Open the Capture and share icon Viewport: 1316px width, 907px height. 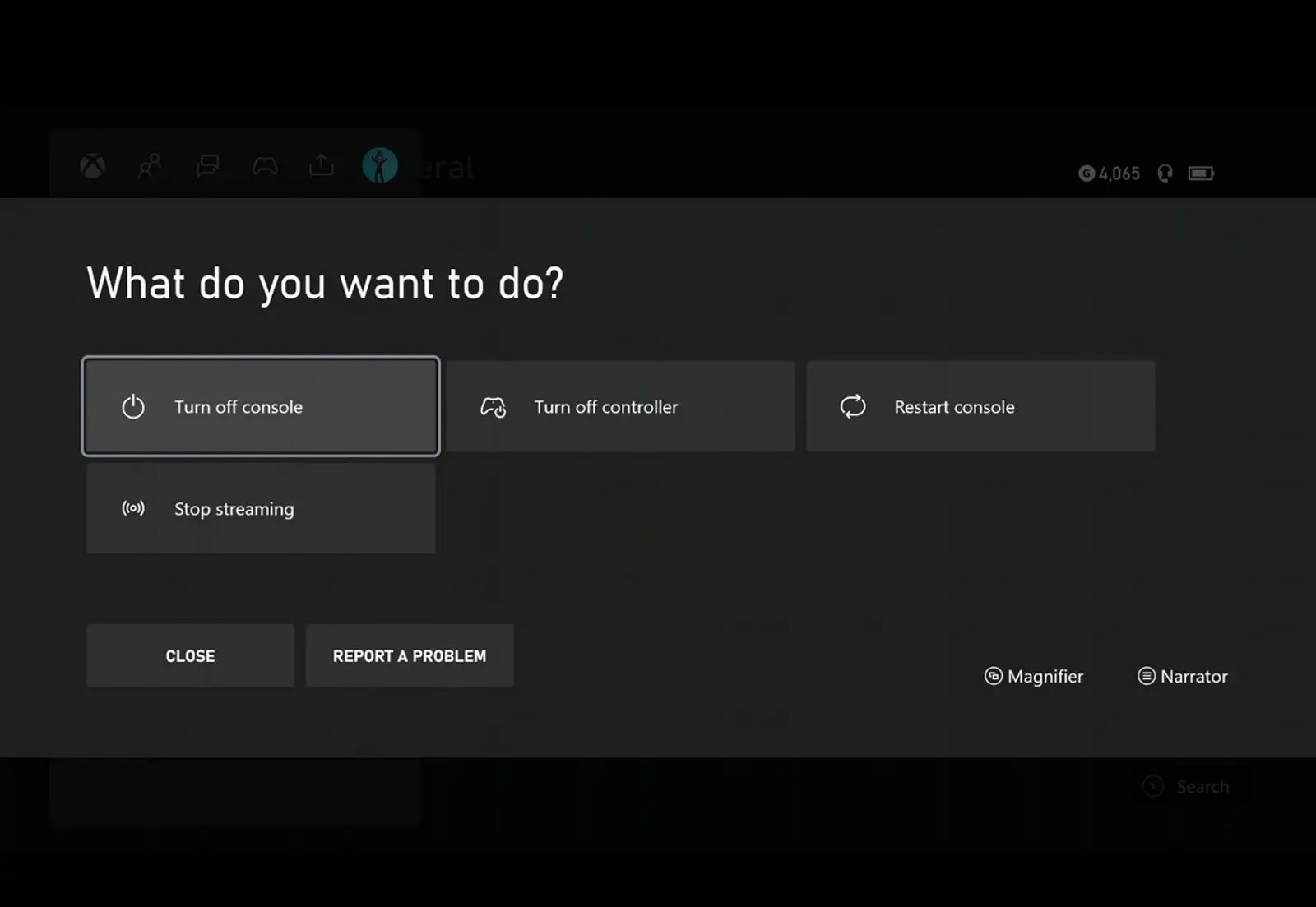[x=322, y=164]
